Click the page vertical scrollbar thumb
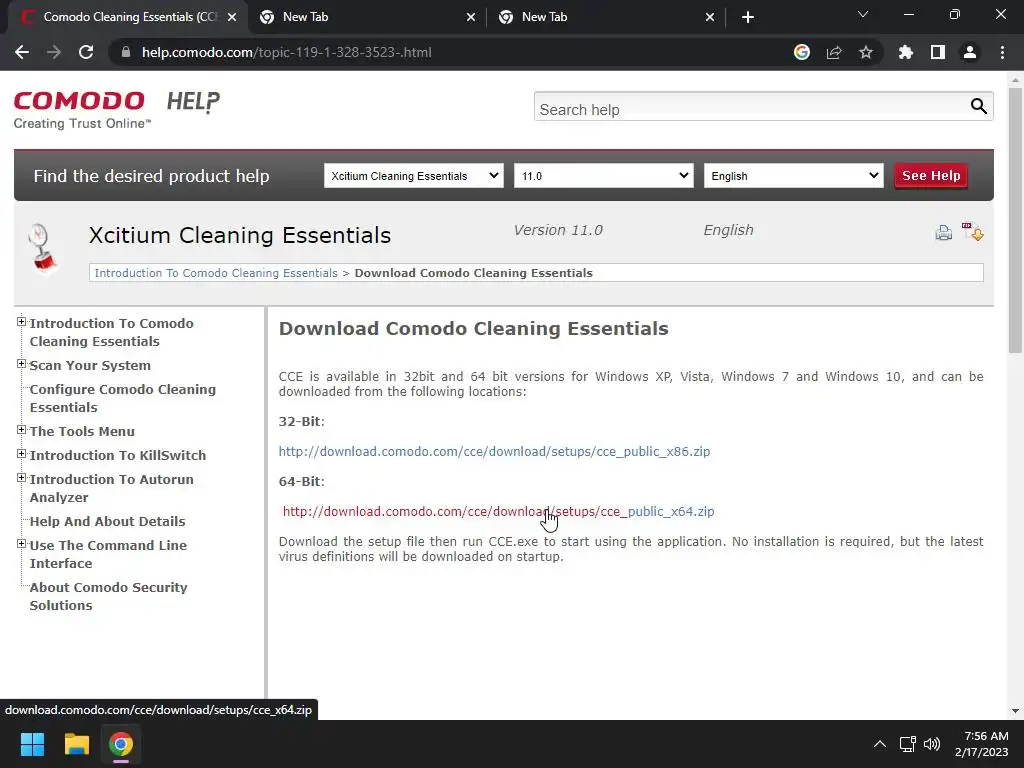Viewport: 1024px width, 768px height. point(1015,220)
